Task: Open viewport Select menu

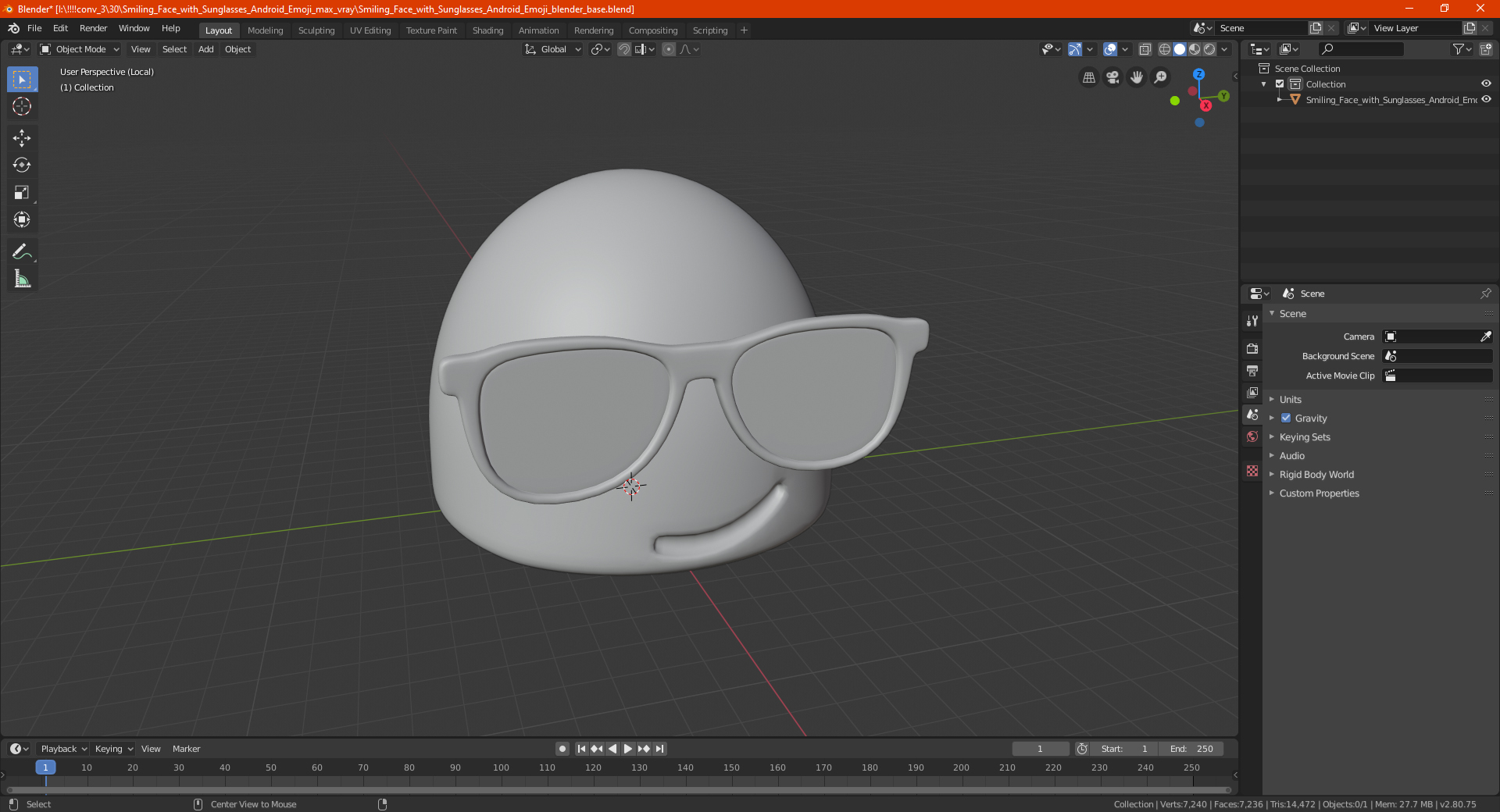Action: click(x=174, y=49)
